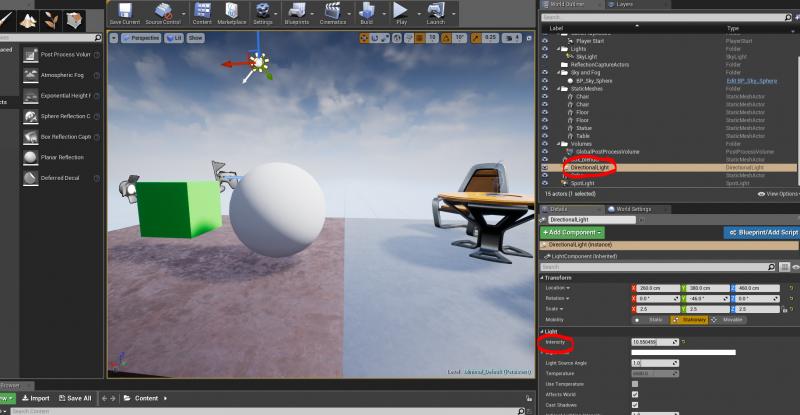
Task: Click the Save Current toolbar icon
Action: [x=124, y=13]
